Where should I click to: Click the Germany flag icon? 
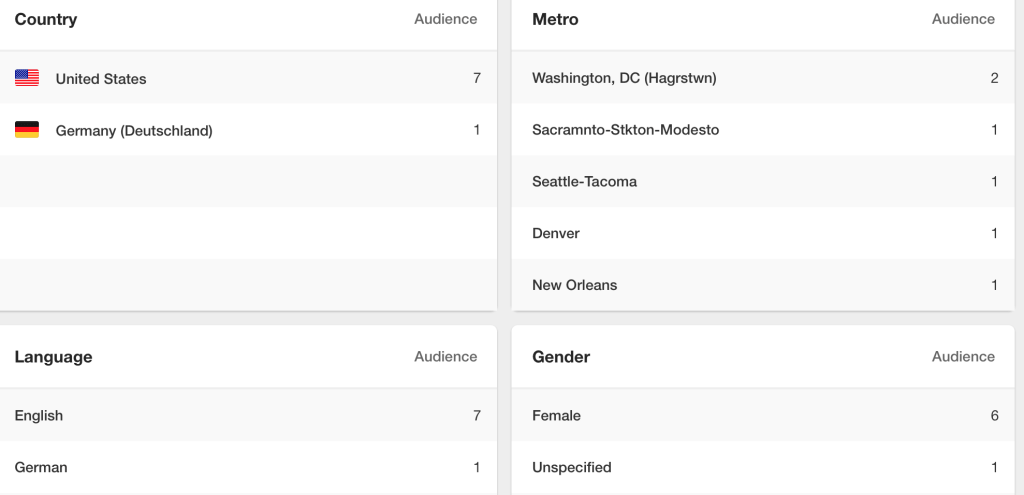(x=27, y=130)
